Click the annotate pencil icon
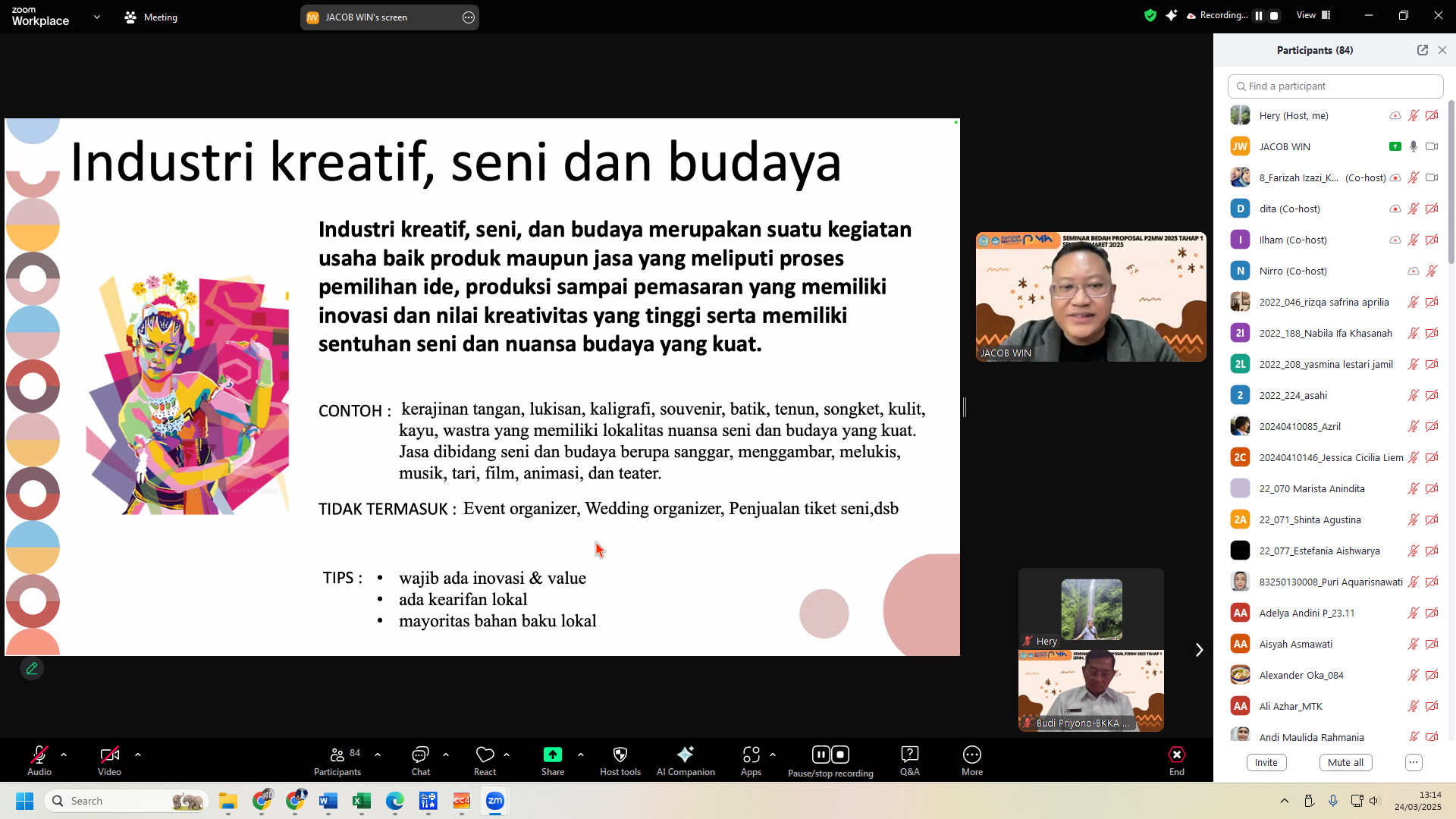 tap(32, 669)
